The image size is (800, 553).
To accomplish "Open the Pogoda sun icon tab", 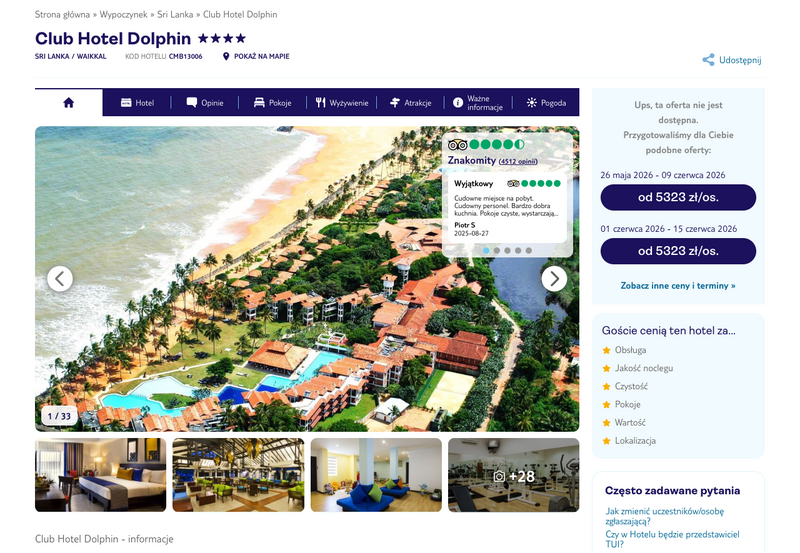I will pos(546,103).
